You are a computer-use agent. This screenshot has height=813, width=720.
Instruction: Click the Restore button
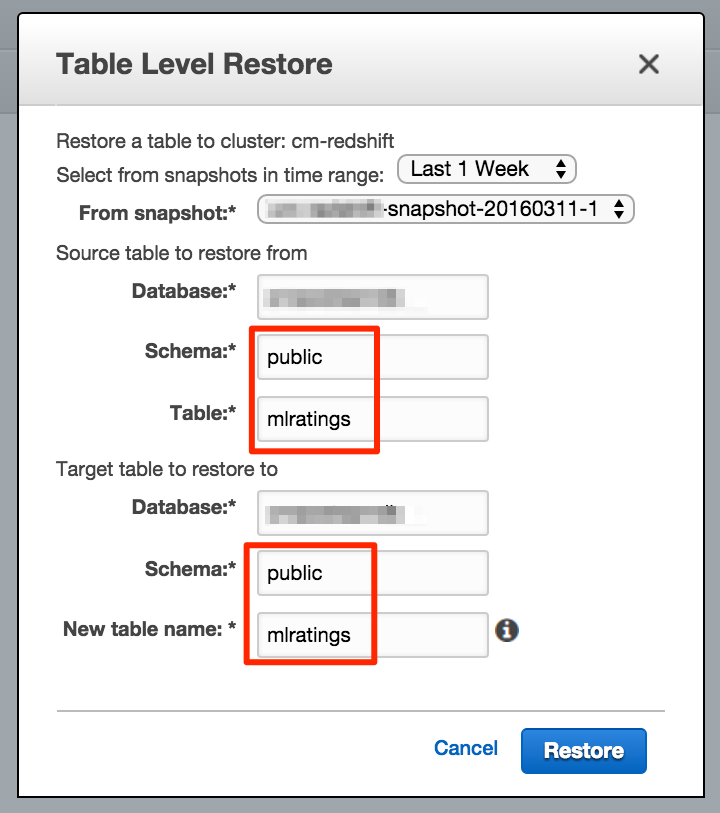[583, 750]
